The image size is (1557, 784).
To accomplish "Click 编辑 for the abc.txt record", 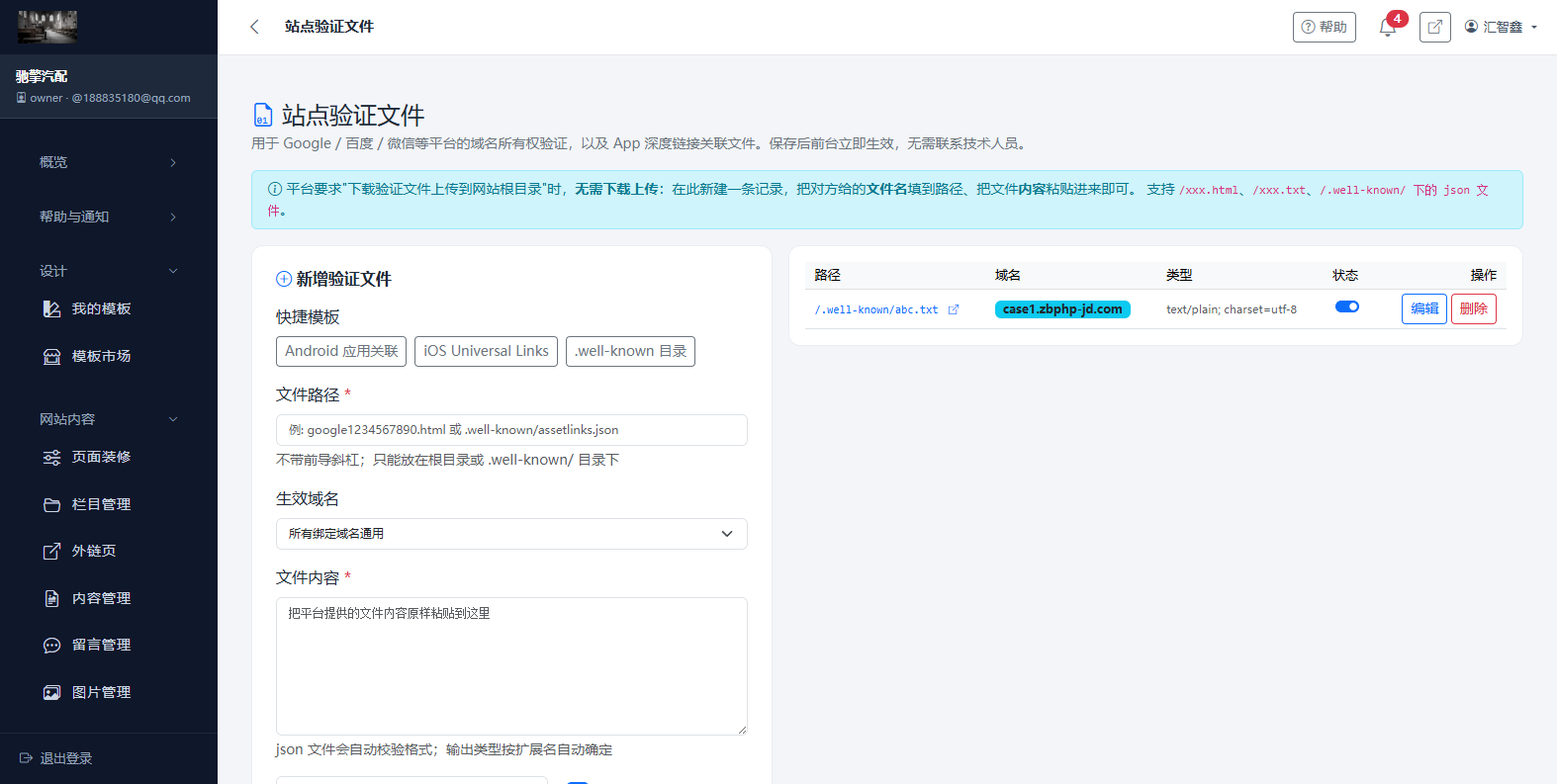I will (x=1424, y=308).
